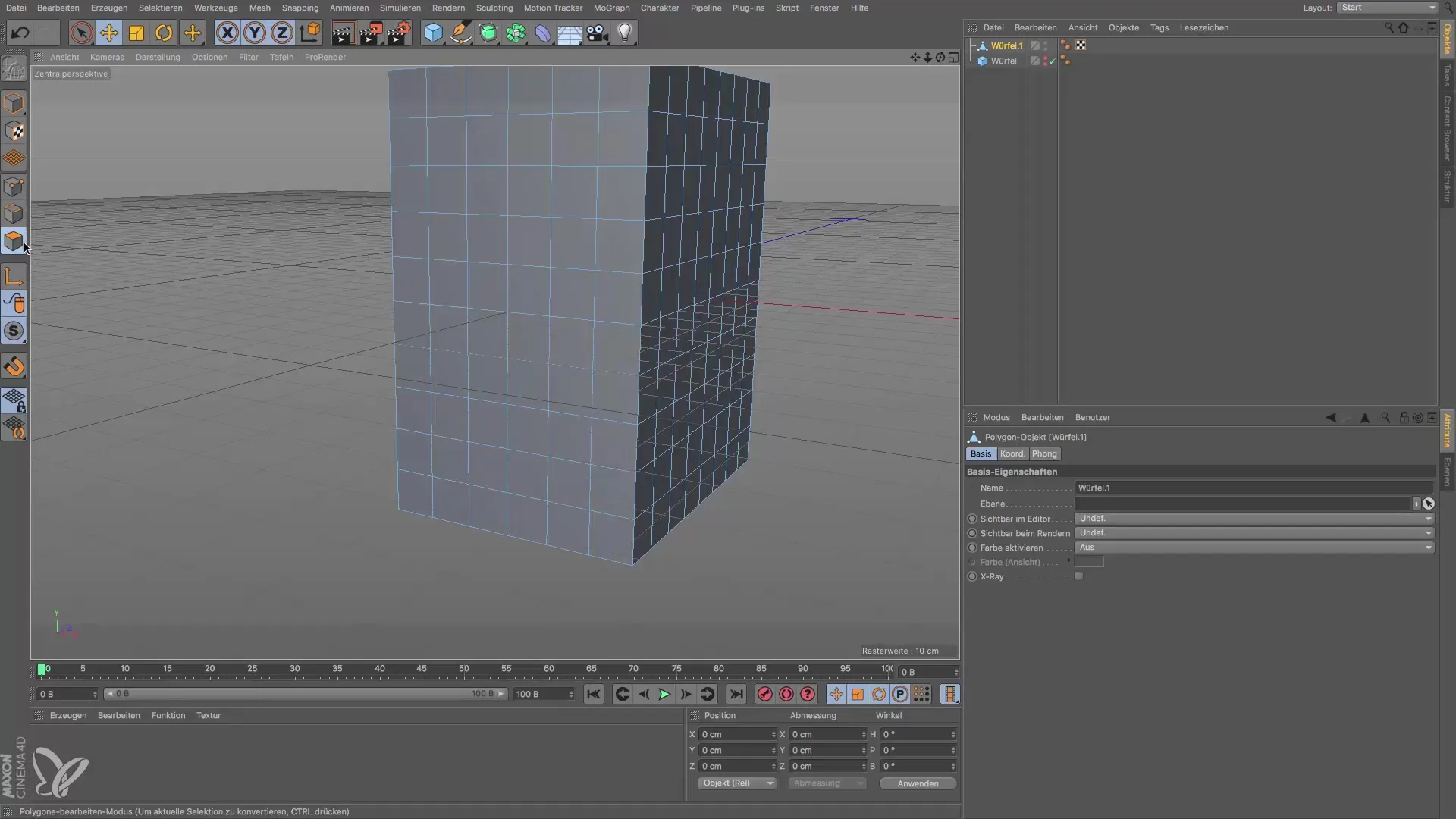Click Position X value field
1456x819 pixels.
736,734
